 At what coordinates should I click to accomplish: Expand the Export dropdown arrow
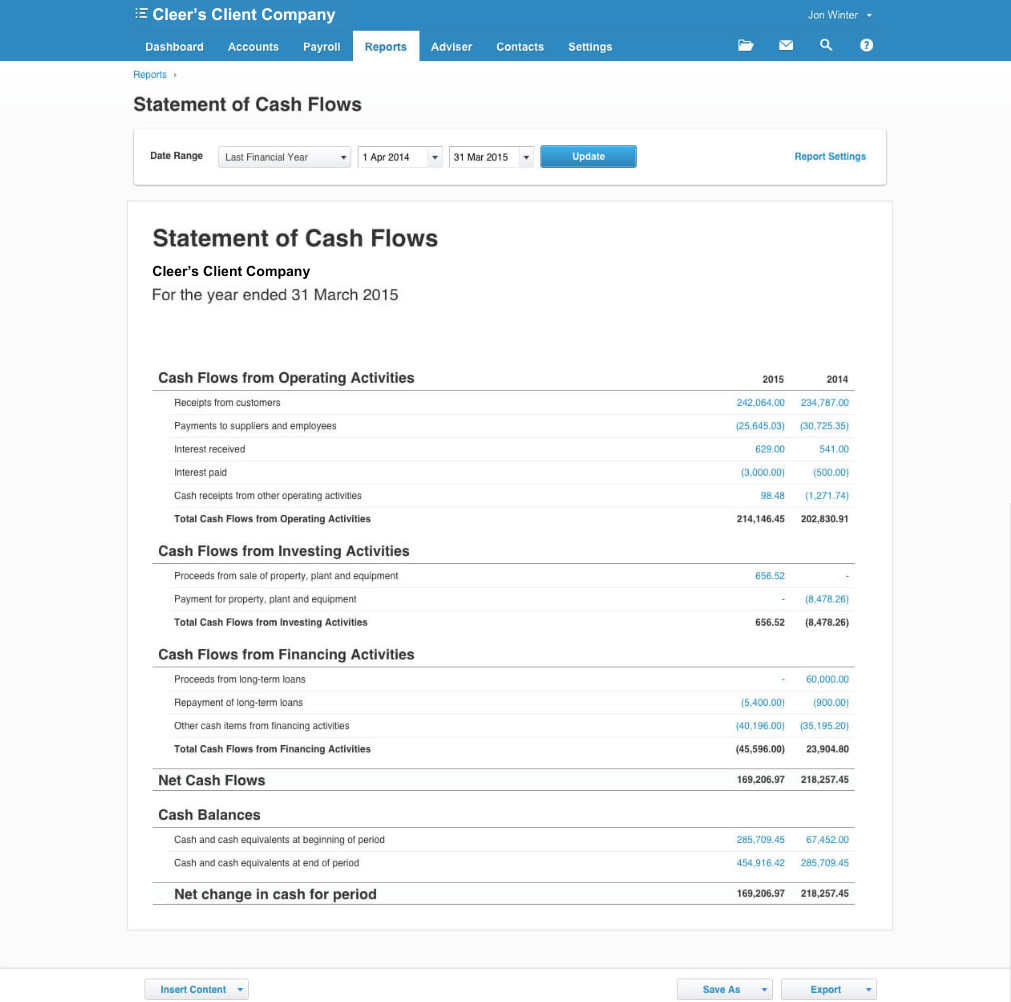click(869, 989)
